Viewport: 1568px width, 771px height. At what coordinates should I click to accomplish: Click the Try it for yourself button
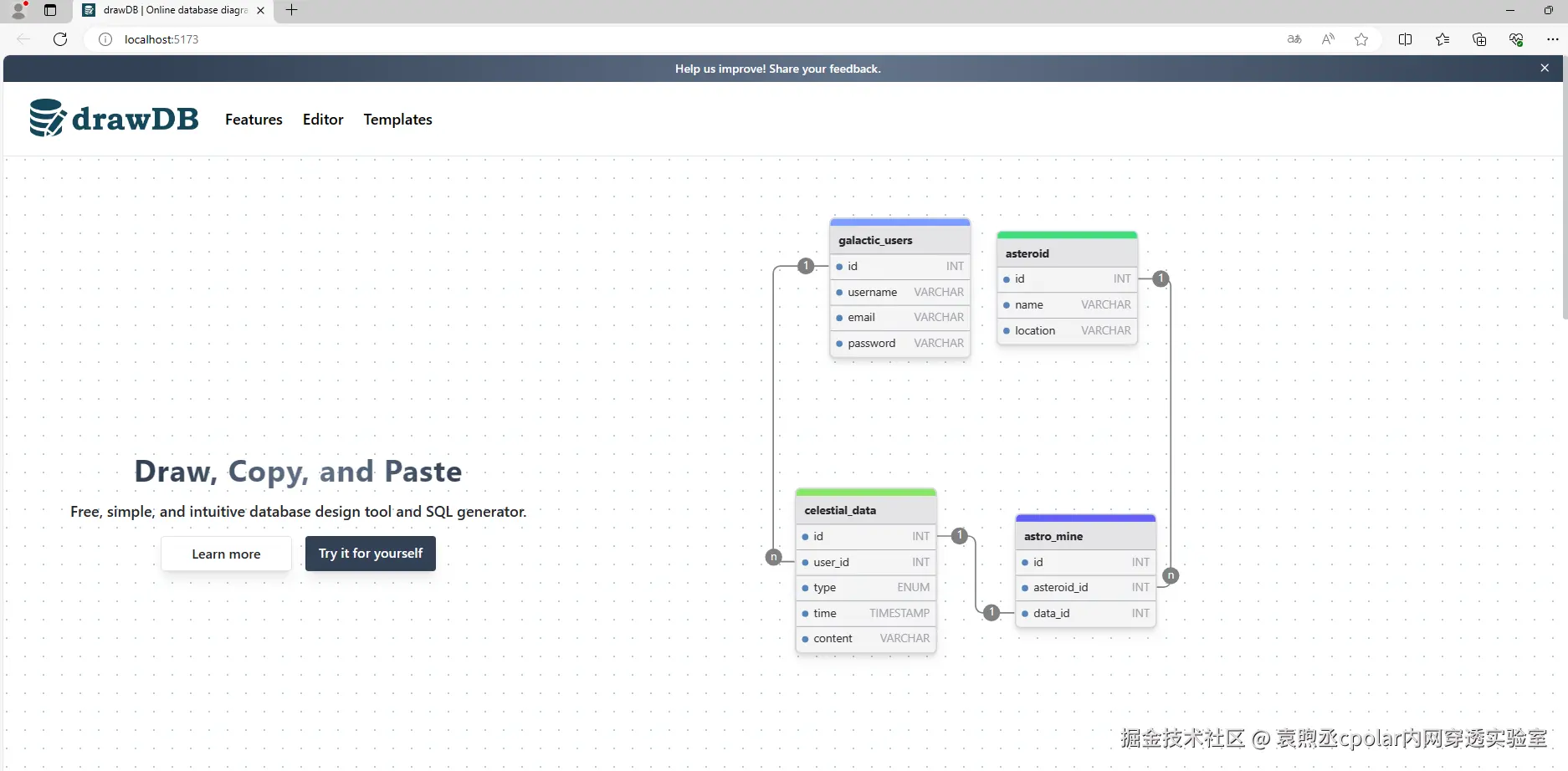371,554
